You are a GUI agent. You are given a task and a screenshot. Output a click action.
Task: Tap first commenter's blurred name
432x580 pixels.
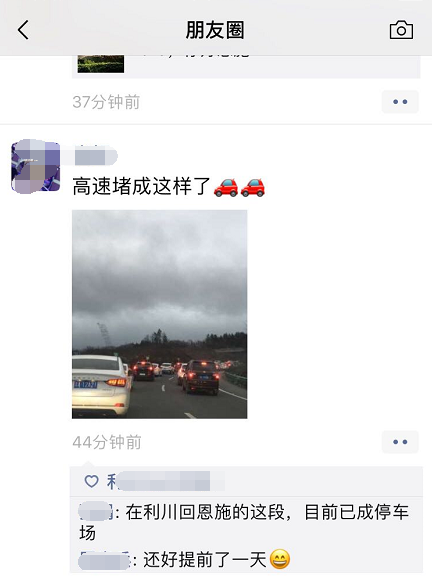pos(95,512)
